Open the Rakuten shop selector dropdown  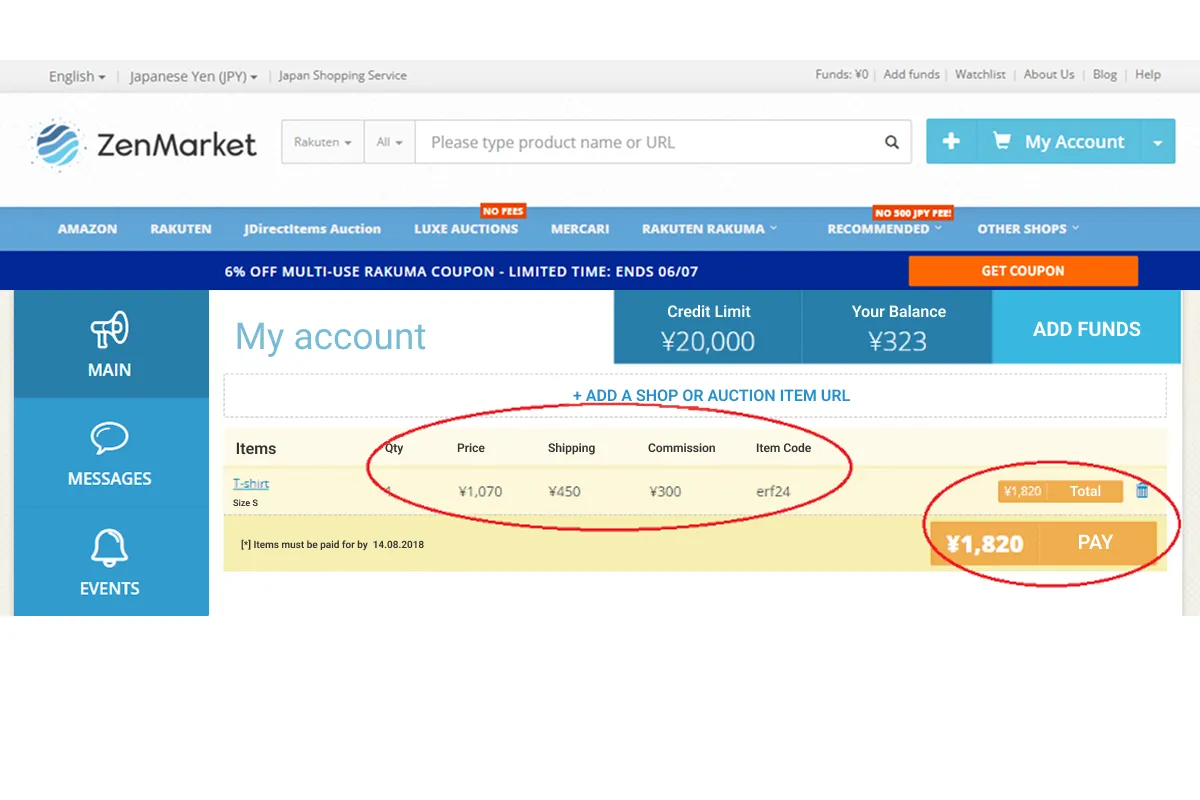[x=322, y=142]
